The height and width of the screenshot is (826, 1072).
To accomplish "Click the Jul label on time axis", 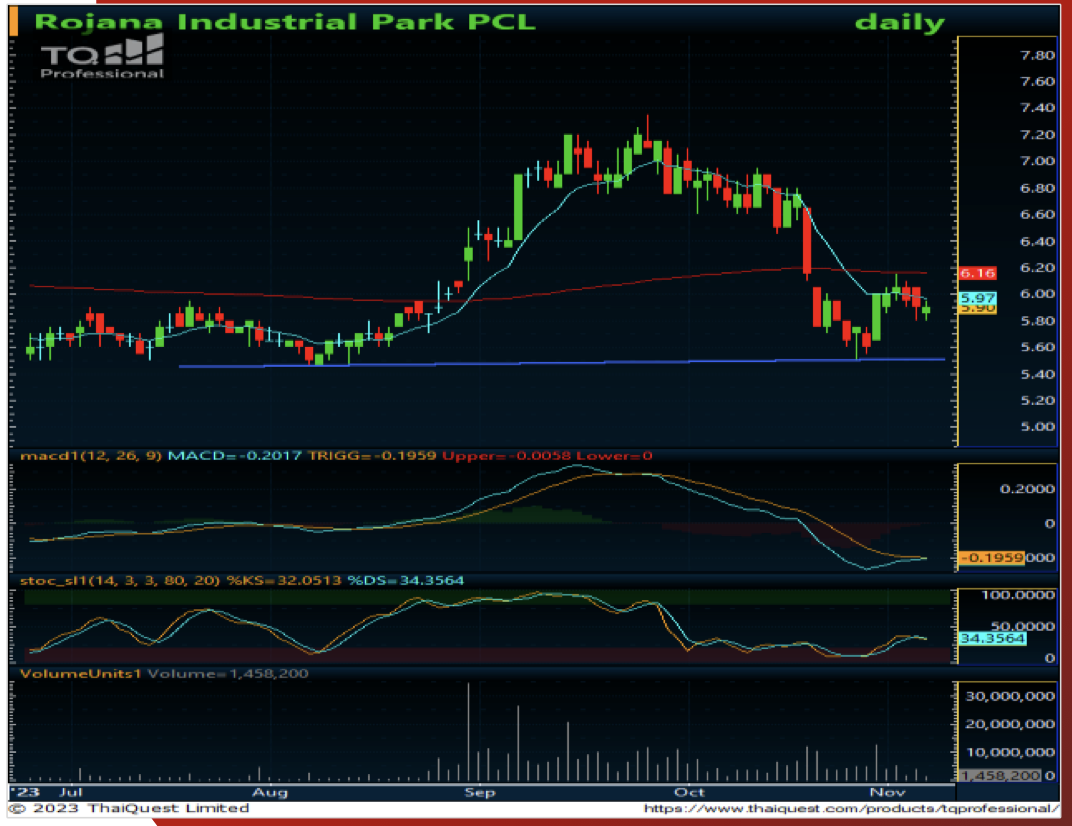I will click(x=70, y=792).
